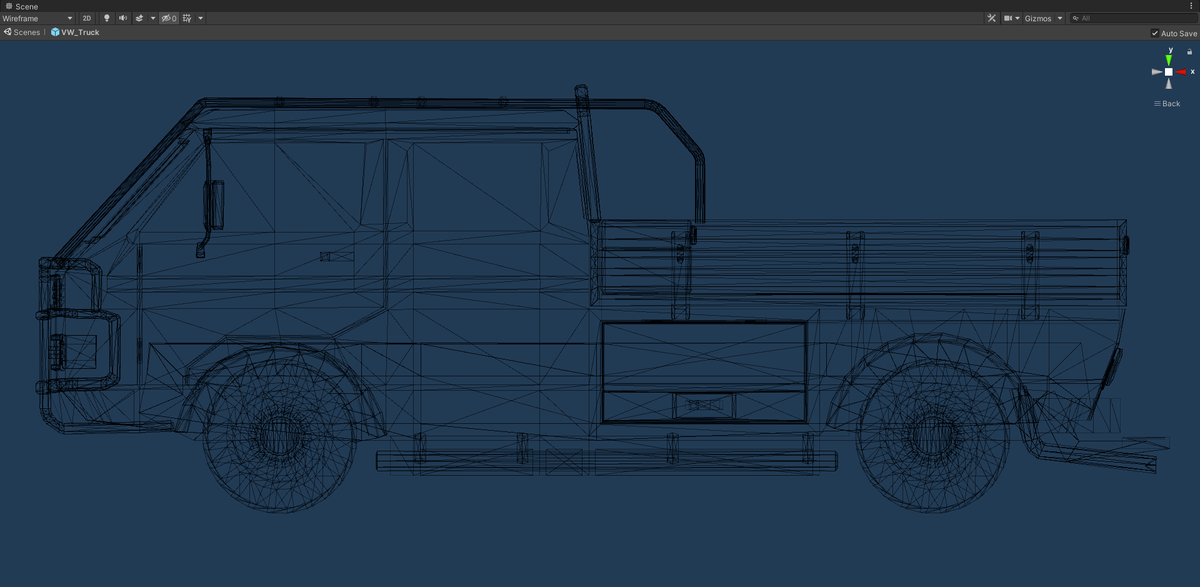Toggle the scene grid icon

(x=187, y=18)
